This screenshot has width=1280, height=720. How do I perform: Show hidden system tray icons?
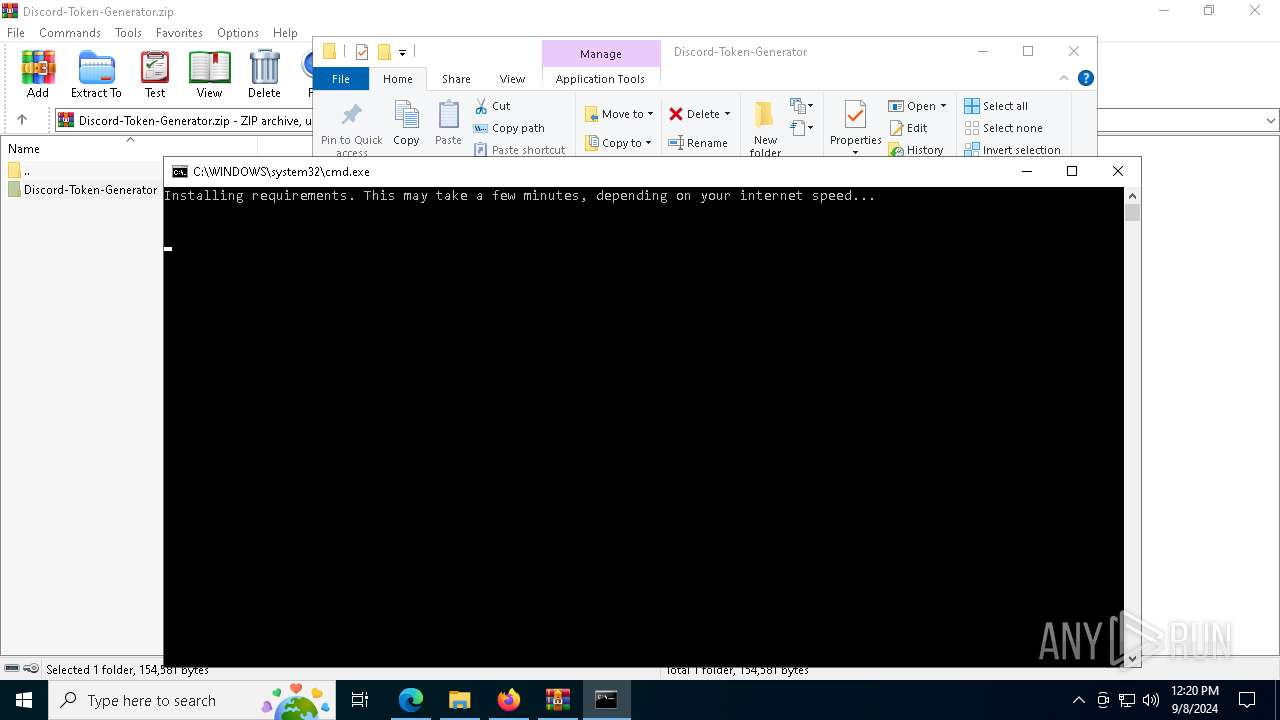click(1078, 700)
